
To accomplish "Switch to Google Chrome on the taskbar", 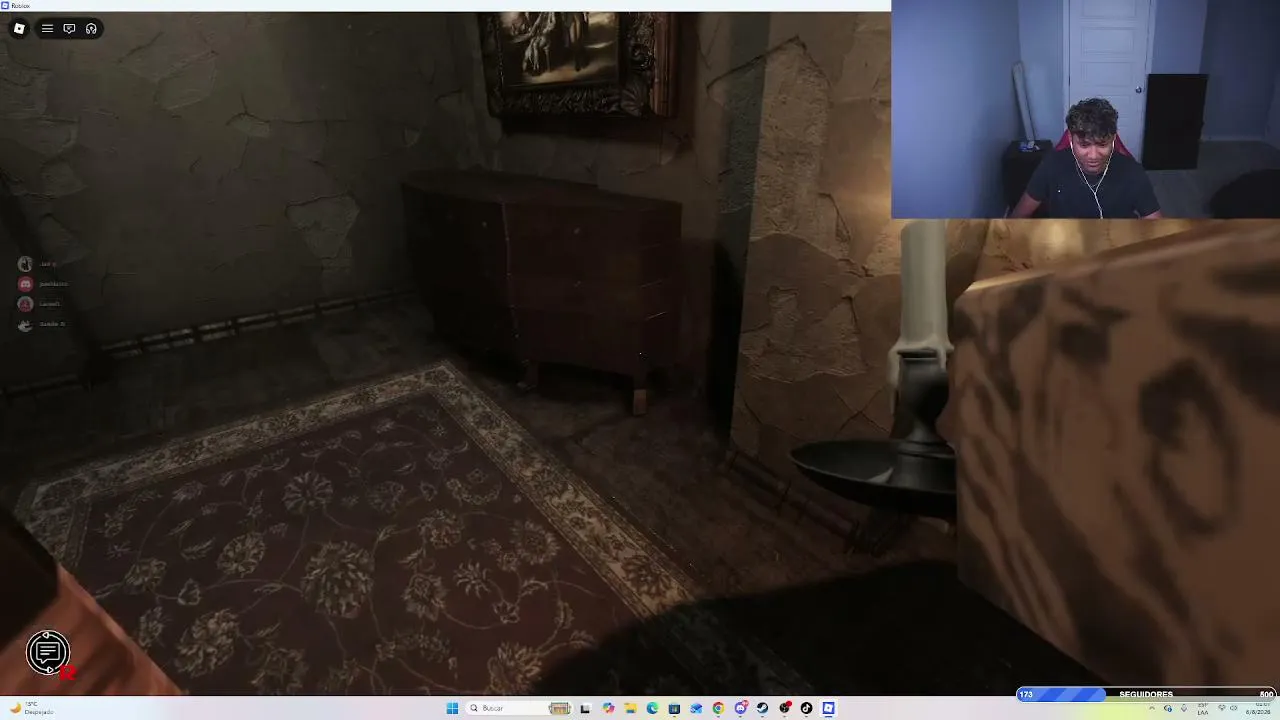I will pos(718,708).
